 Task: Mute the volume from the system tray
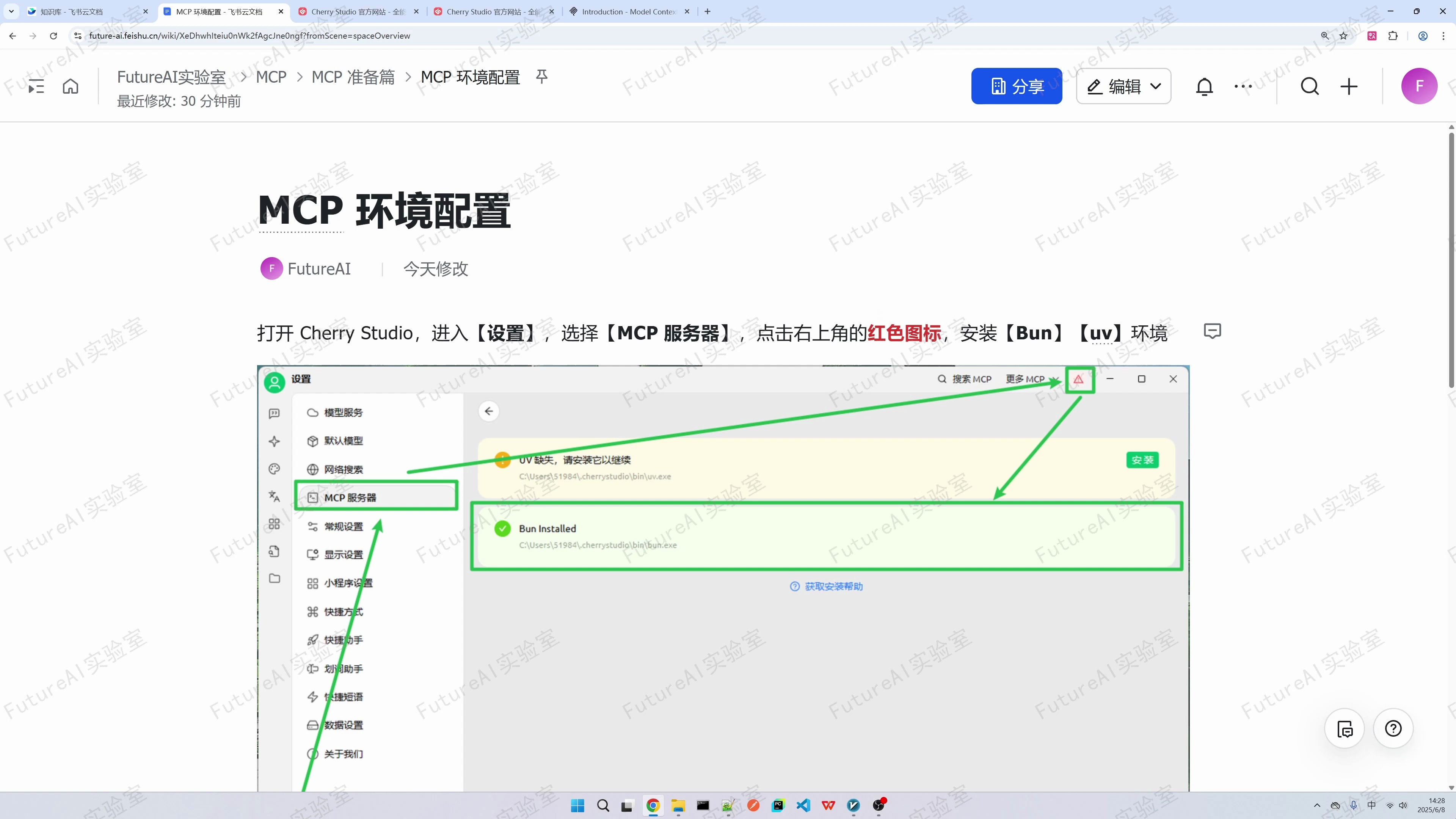(1403, 805)
